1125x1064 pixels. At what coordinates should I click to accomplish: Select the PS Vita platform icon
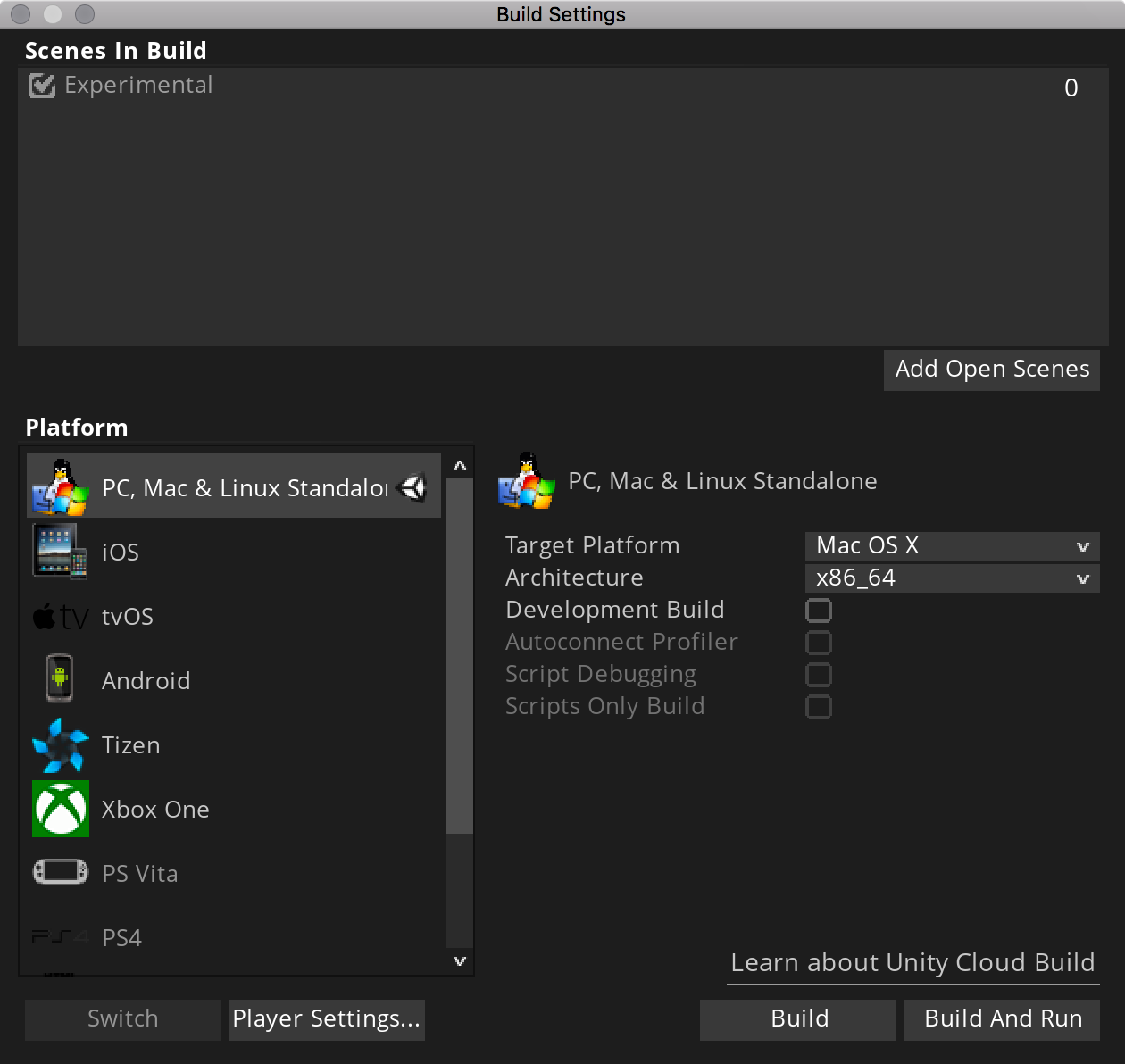59,873
